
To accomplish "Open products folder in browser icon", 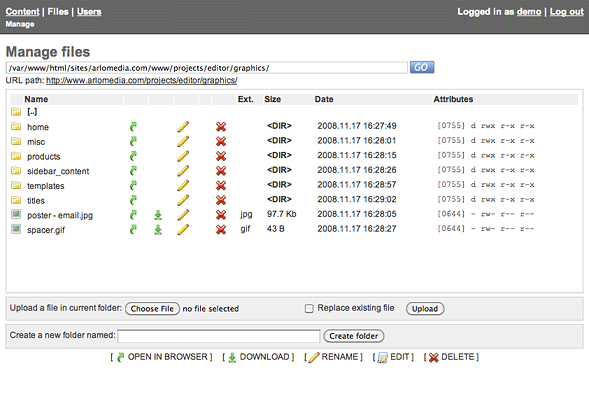I will point(133,156).
